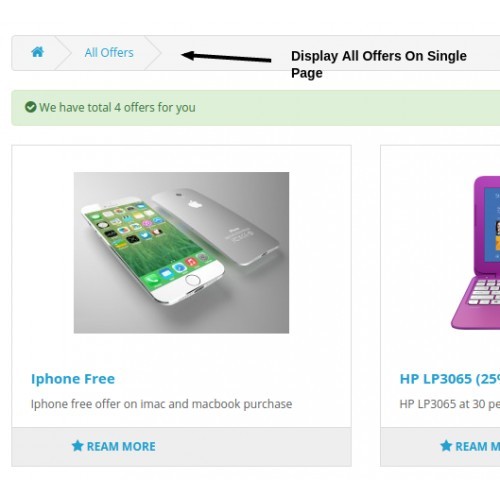This screenshot has width=500, height=500.
Task: Open the Iphone Free offer title
Action: [73, 379]
